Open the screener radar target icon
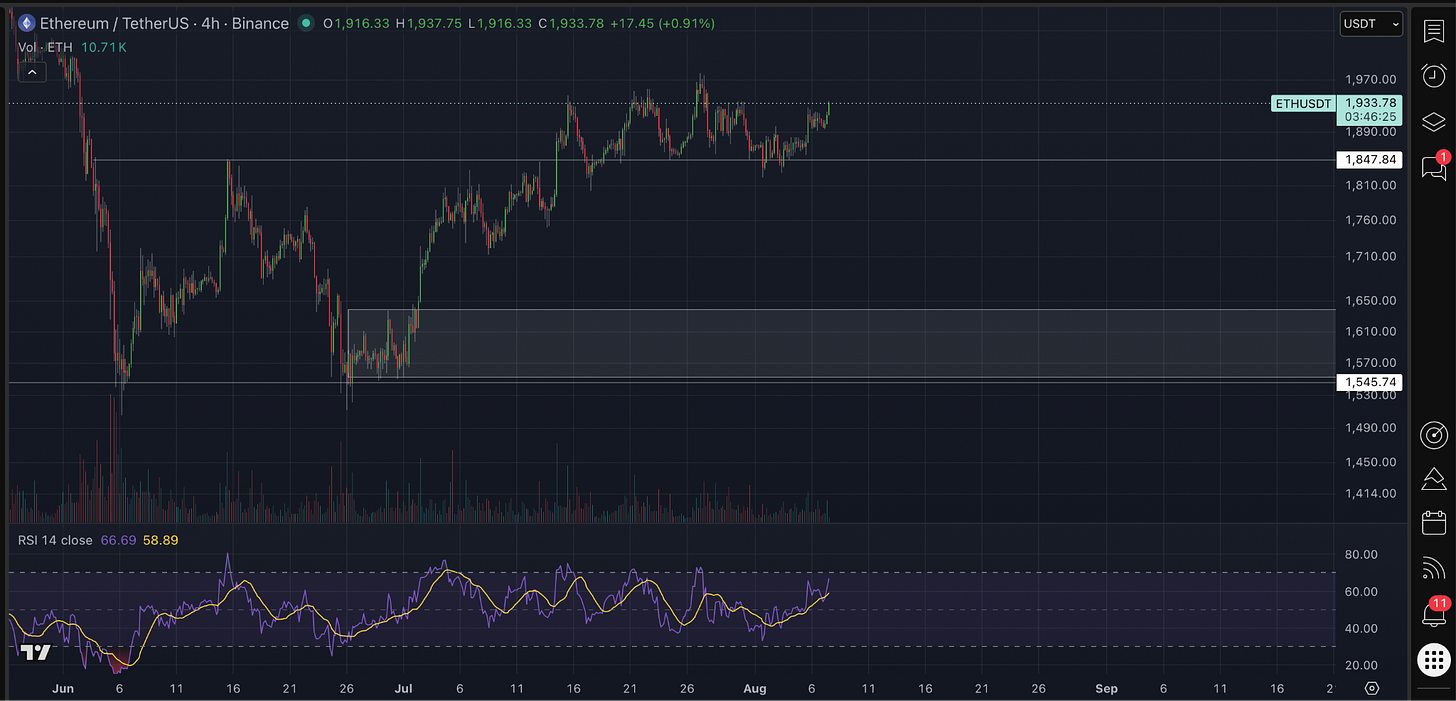 pos(1433,435)
